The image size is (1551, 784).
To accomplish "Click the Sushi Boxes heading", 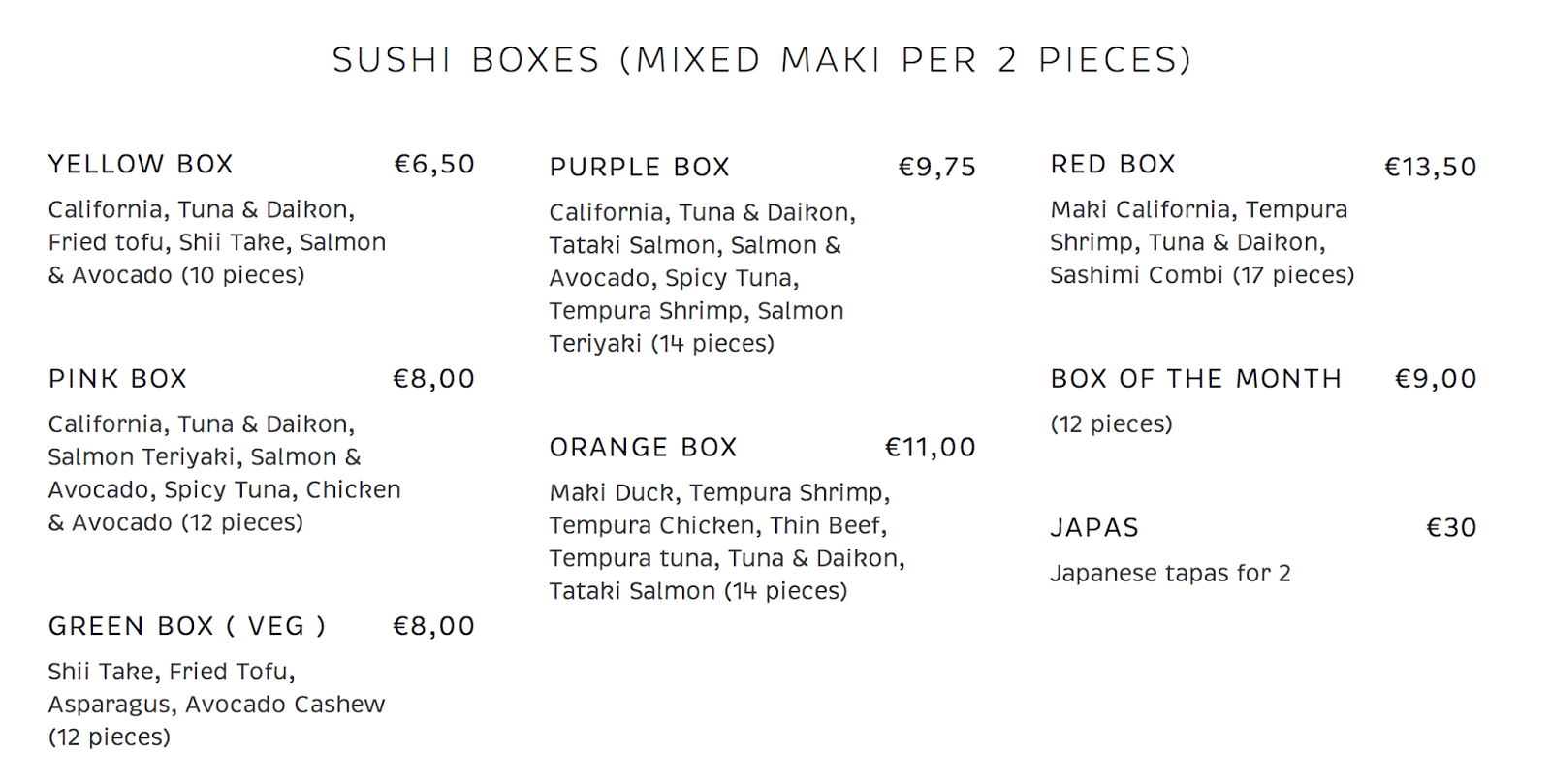I will (x=762, y=60).
